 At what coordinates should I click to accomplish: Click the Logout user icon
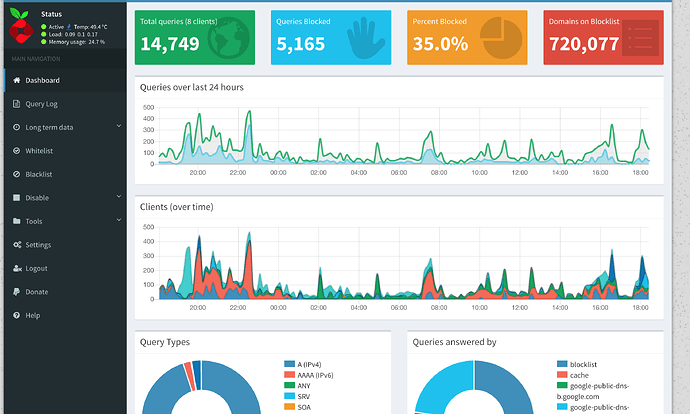tap(17, 268)
